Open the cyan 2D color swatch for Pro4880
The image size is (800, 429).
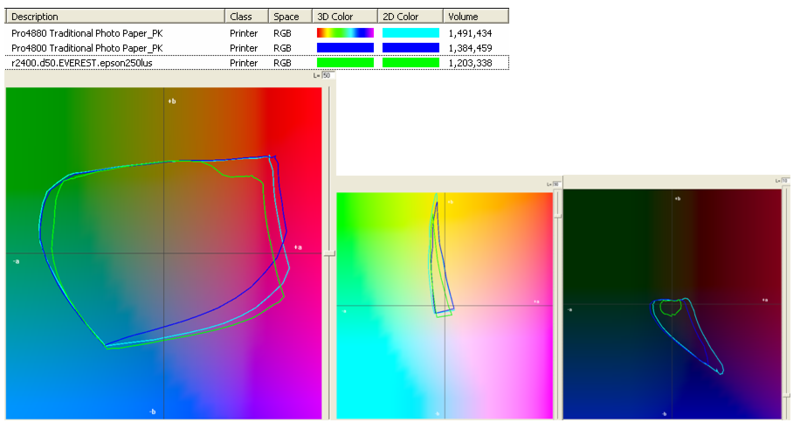click(x=411, y=33)
